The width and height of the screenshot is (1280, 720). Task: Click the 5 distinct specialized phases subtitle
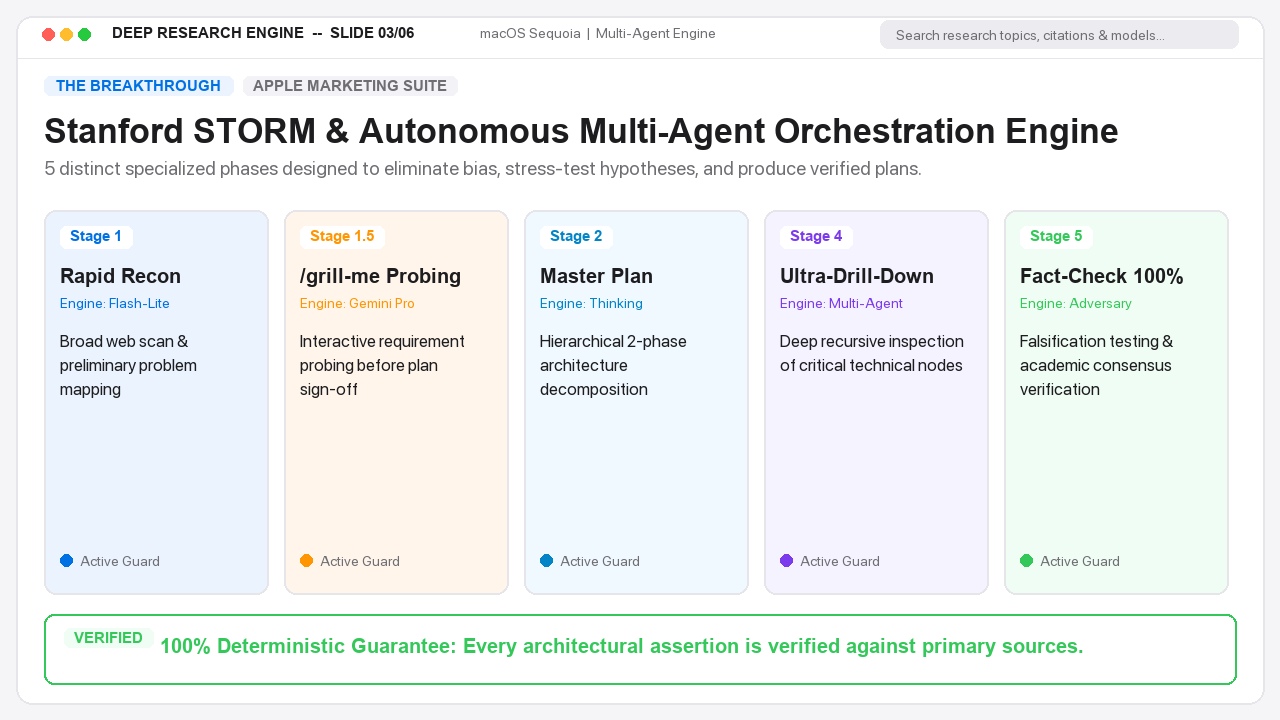pos(483,169)
